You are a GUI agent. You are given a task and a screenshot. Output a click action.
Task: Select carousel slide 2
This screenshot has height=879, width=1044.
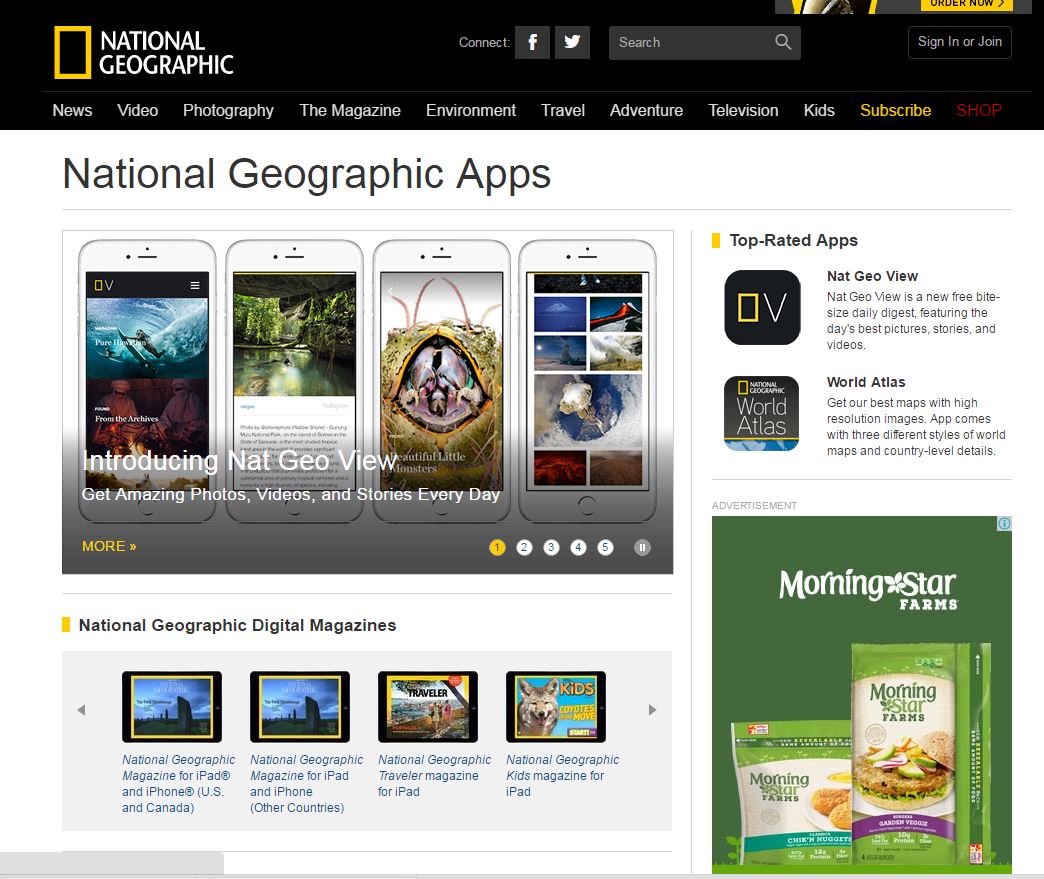[524, 547]
